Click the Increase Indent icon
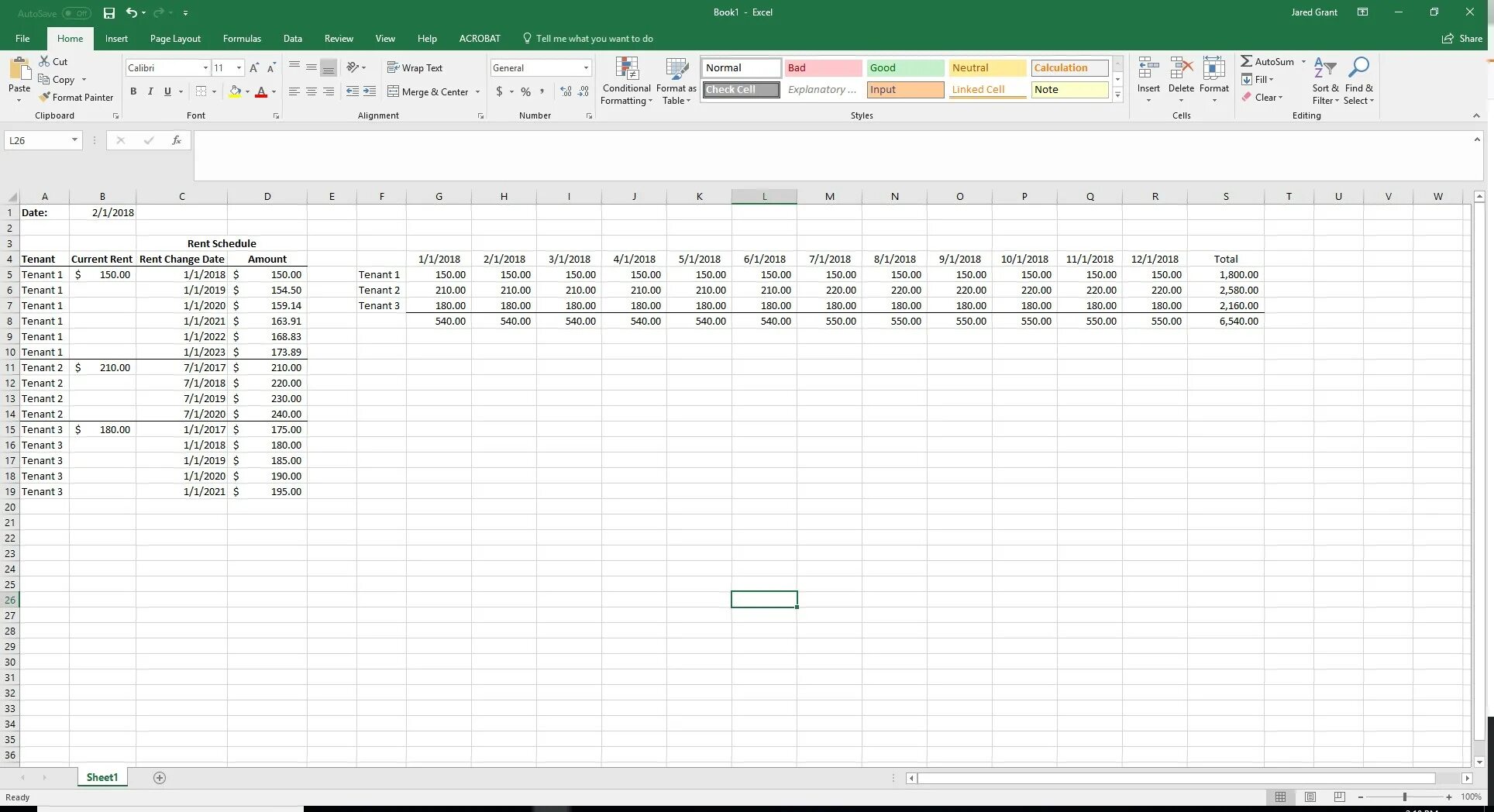Image resolution: width=1494 pixels, height=812 pixels. (x=370, y=91)
